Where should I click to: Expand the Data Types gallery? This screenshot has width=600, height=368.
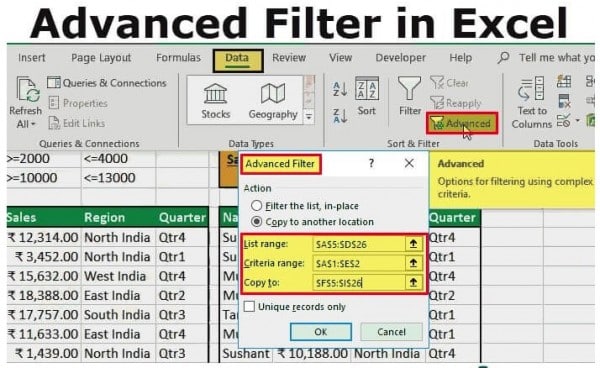tap(308, 116)
